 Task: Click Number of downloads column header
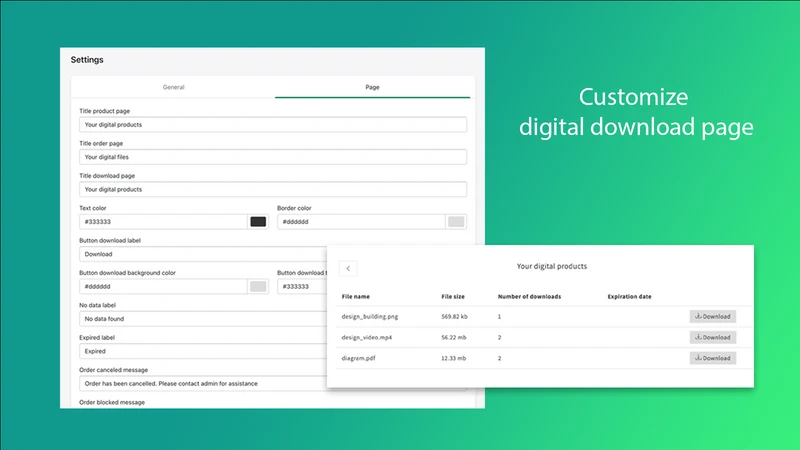tap(530, 296)
